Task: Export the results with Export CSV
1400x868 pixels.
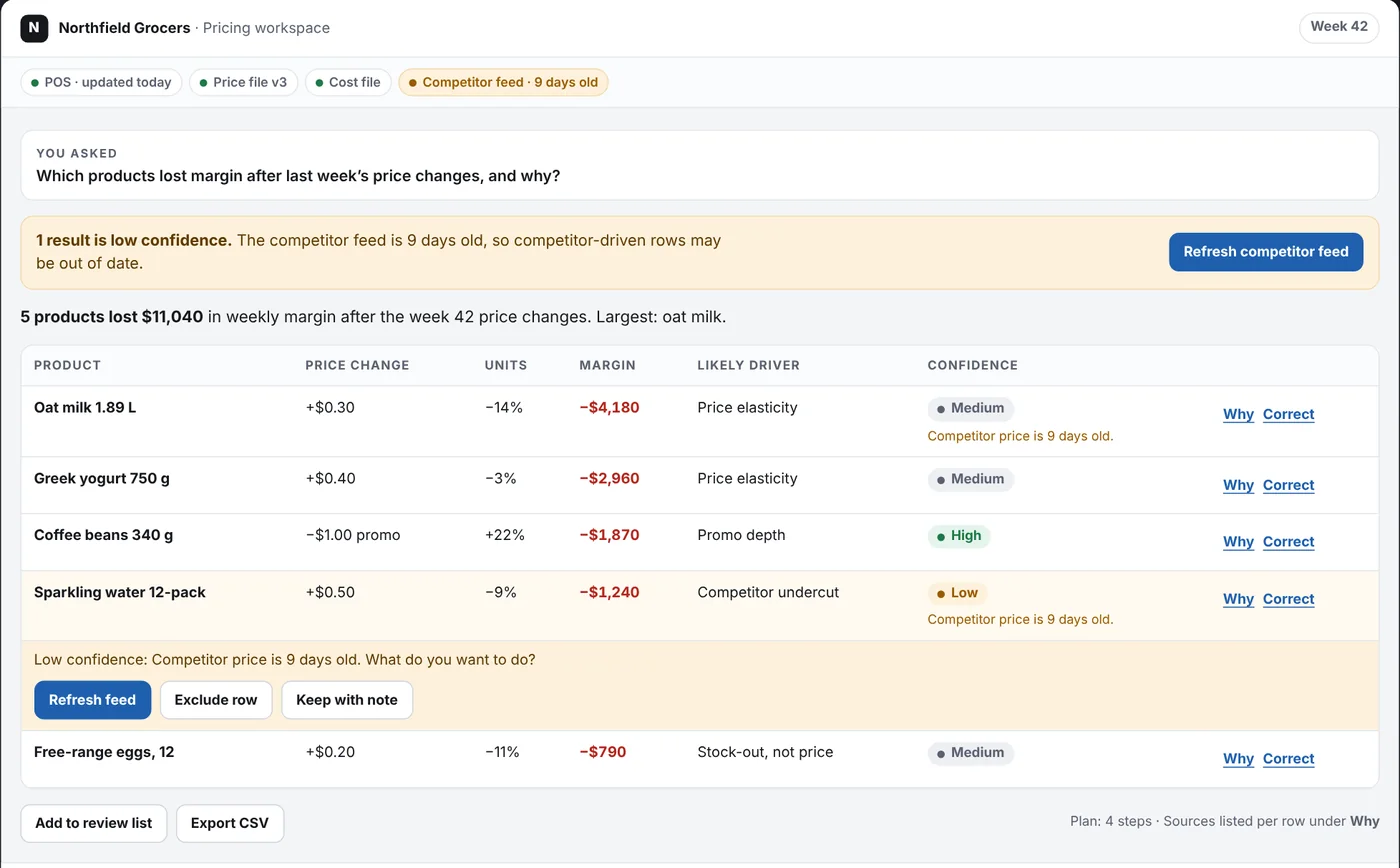Action: coord(230,823)
